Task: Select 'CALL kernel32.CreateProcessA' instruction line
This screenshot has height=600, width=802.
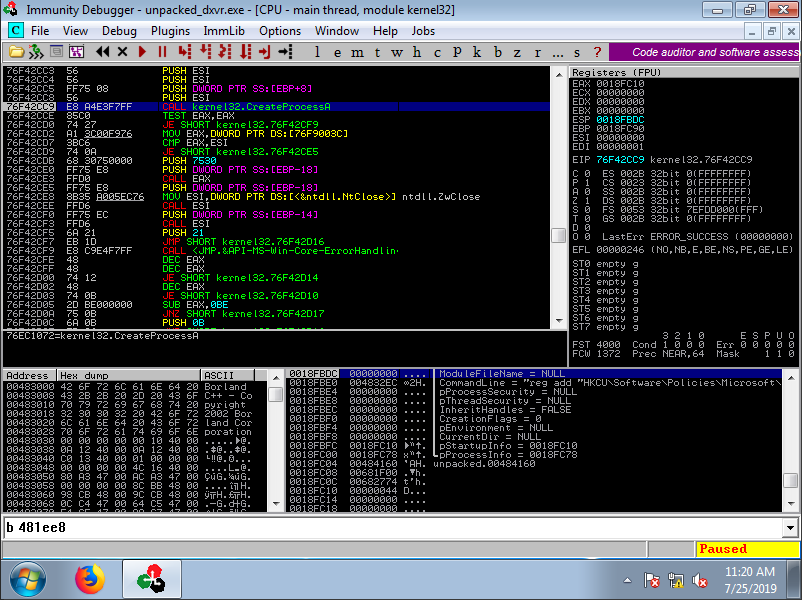Action: pyautogui.click(x=276, y=107)
